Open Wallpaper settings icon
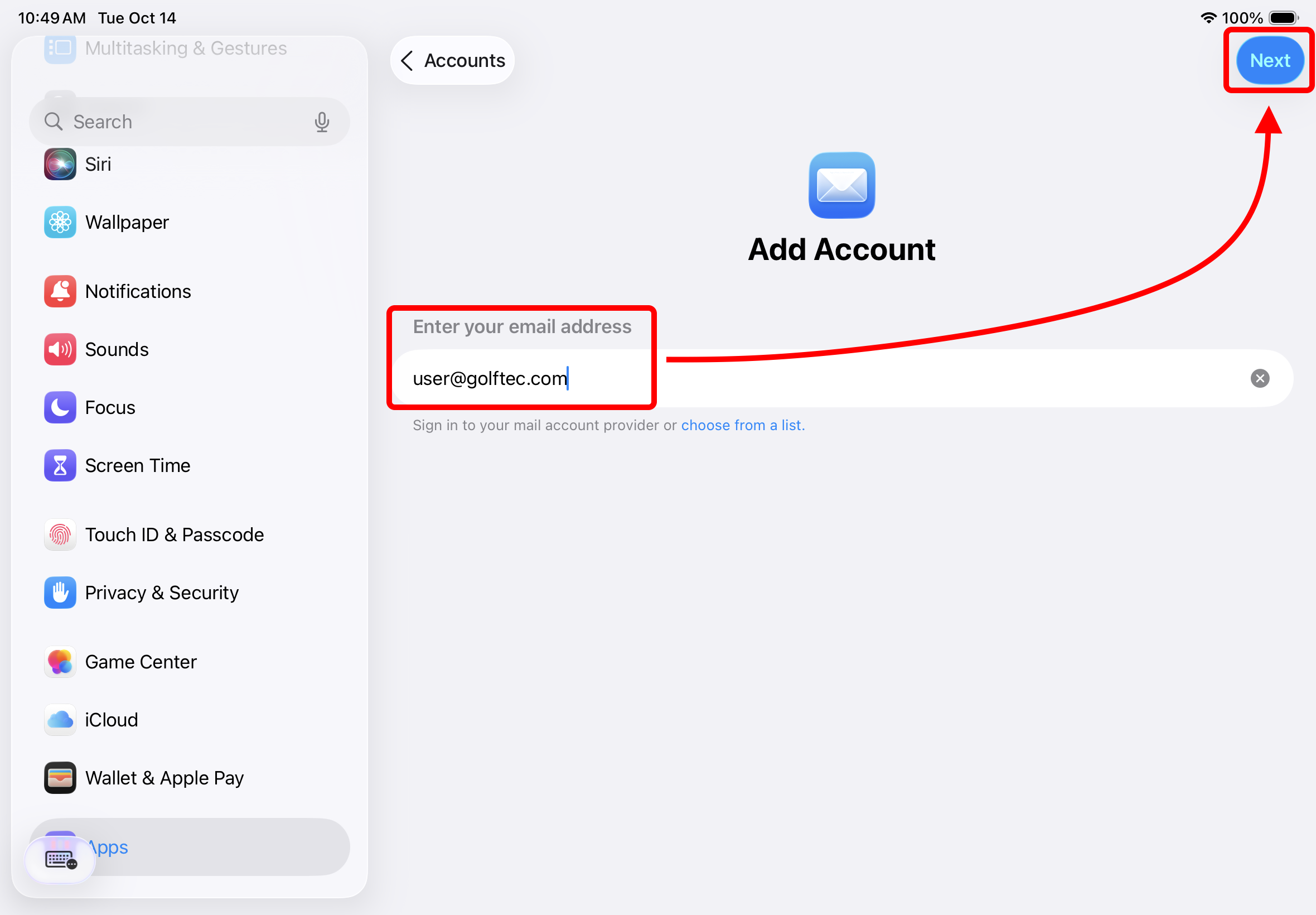The image size is (1316, 915). click(x=60, y=223)
